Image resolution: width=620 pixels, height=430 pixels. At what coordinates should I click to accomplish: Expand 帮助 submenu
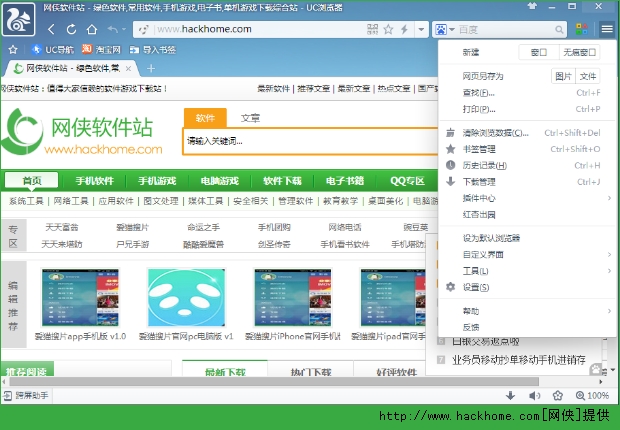point(527,311)
